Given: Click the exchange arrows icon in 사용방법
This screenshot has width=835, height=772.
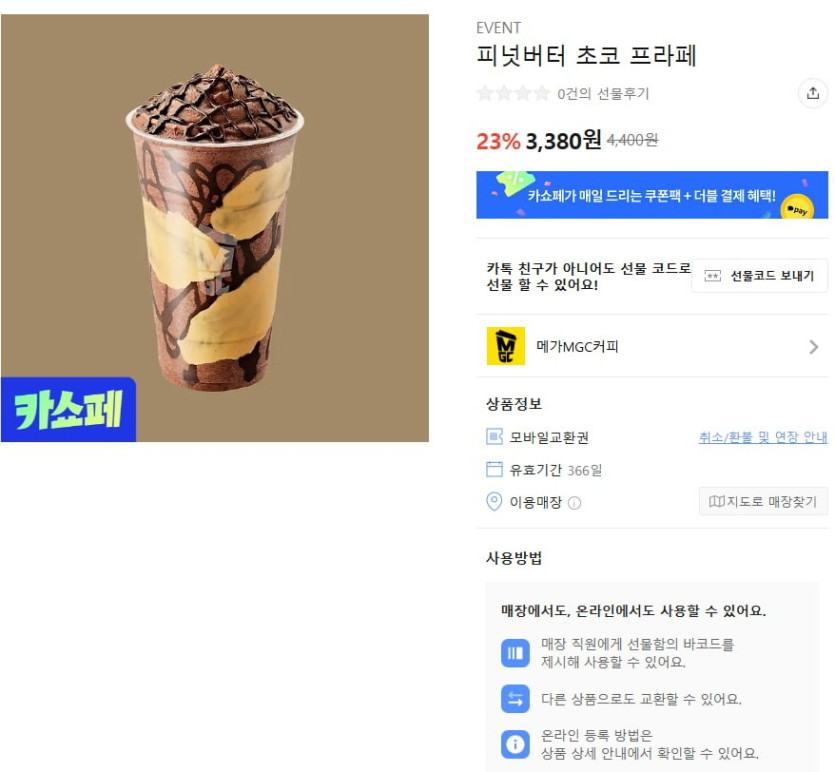Looking at the screenshot, I should 515,699.
